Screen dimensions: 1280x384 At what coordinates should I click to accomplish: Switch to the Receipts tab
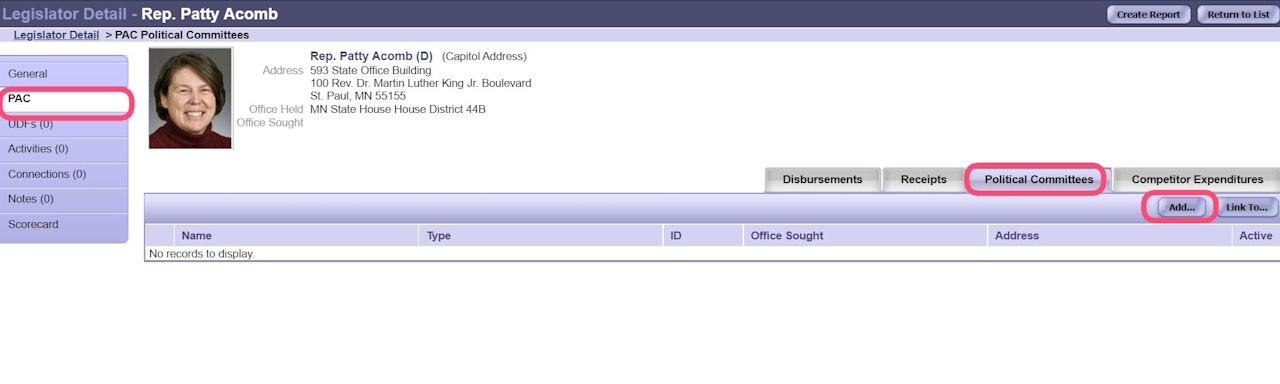tap(923, 180)
